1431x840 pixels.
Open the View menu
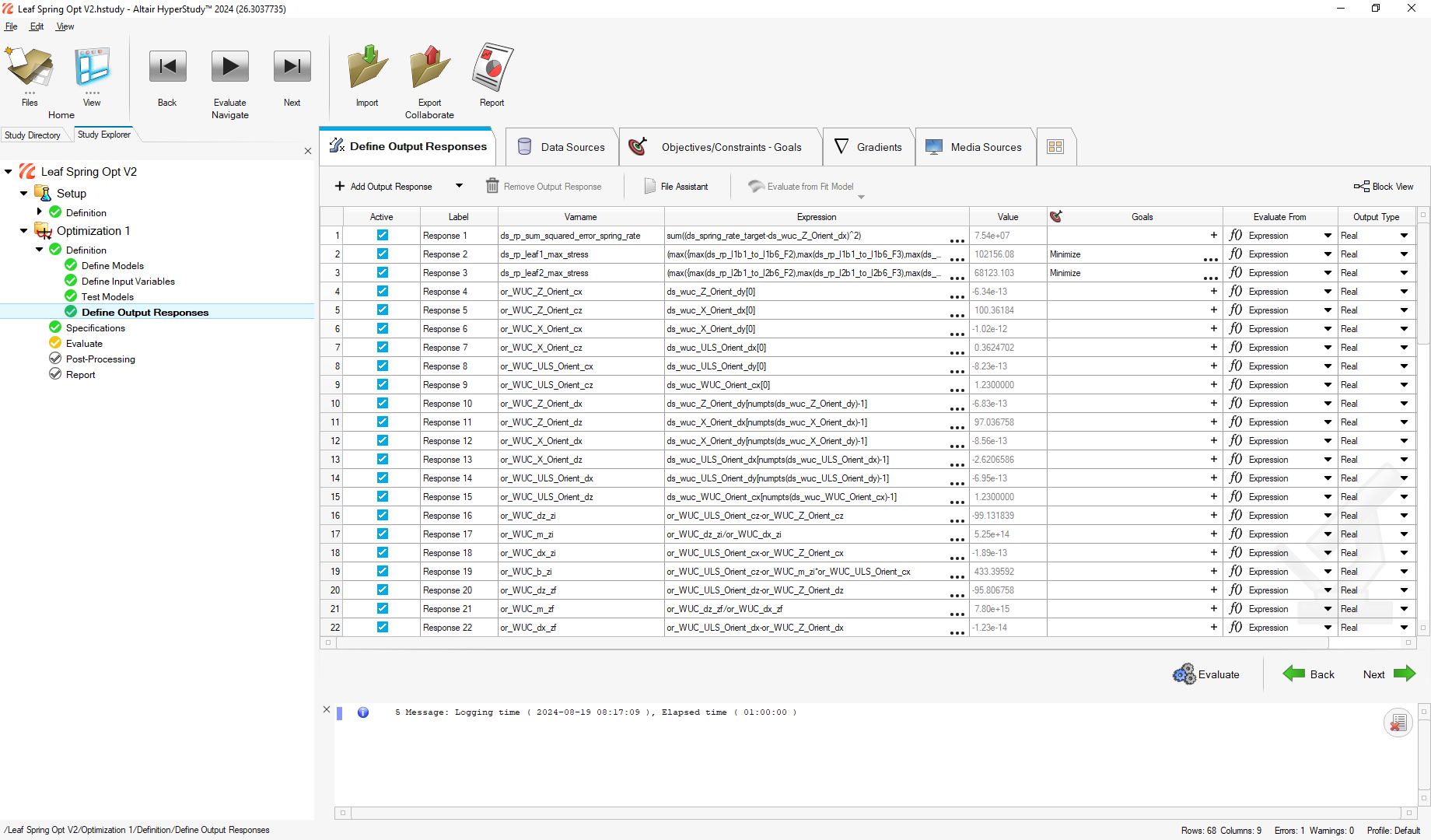point(65,26)
